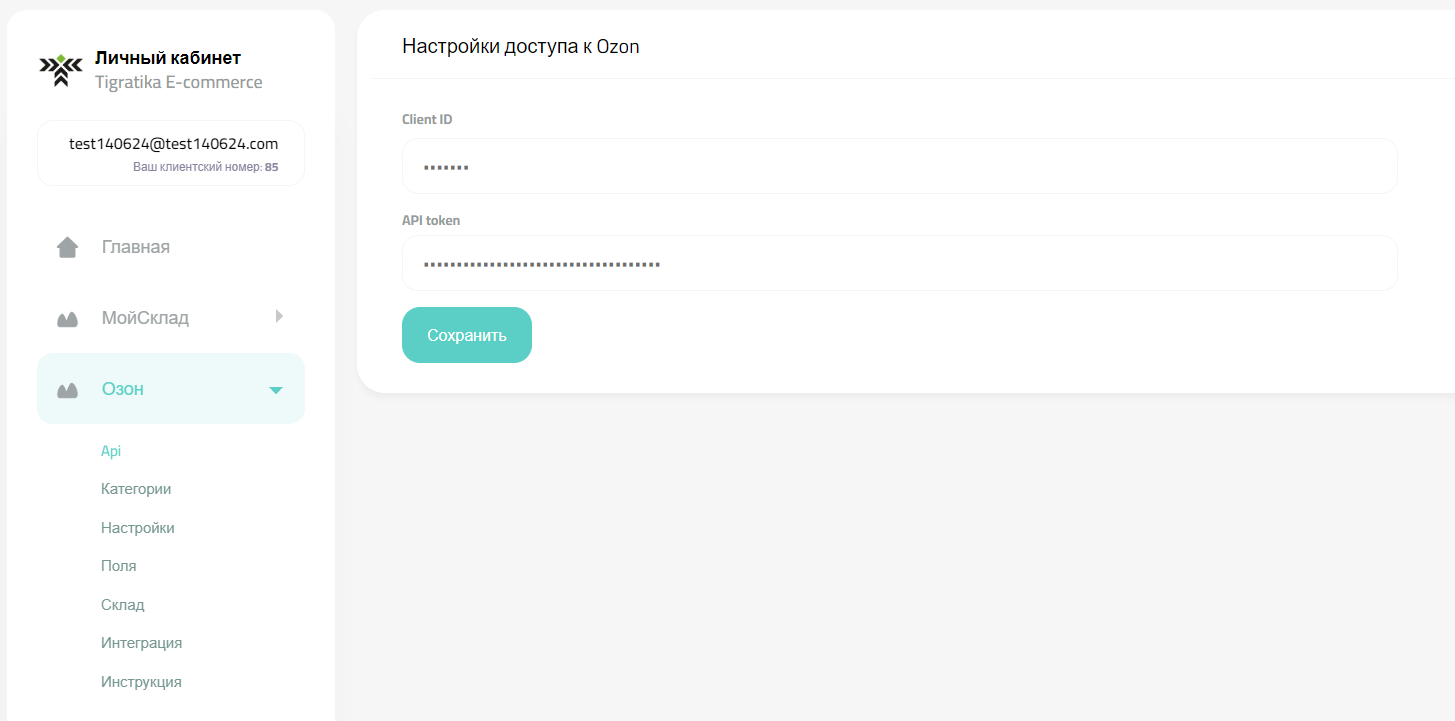Focus the API token input field
1455x721 pixels.
(900, 263)
